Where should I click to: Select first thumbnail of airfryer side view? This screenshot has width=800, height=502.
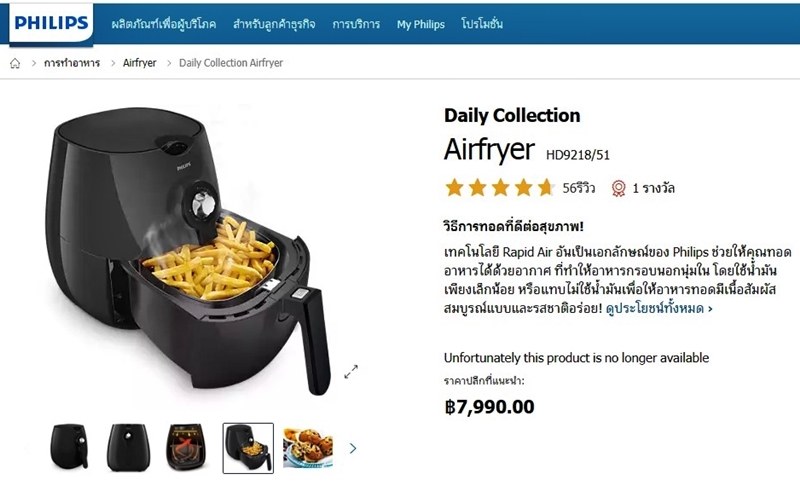(69, 447)
